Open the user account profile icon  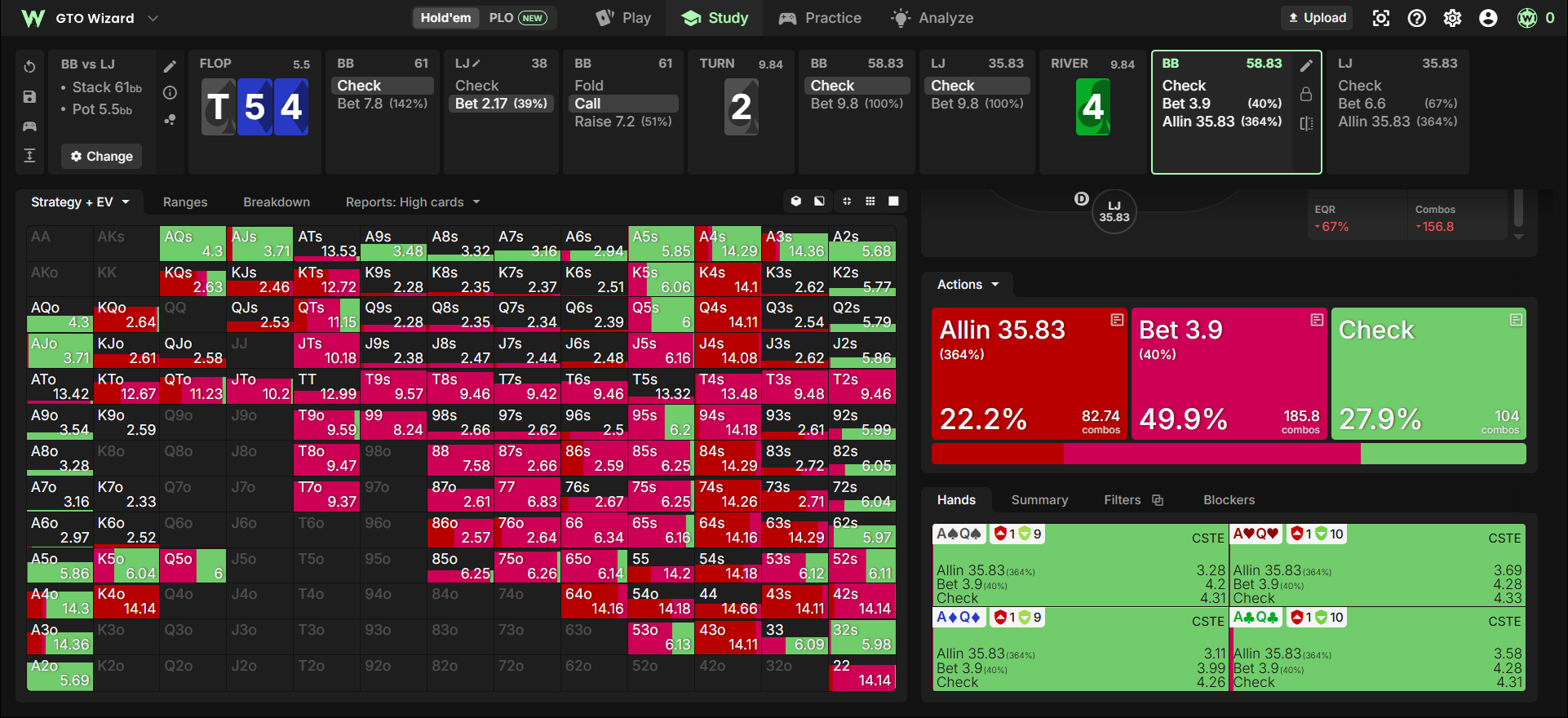tap(1488, 18)
